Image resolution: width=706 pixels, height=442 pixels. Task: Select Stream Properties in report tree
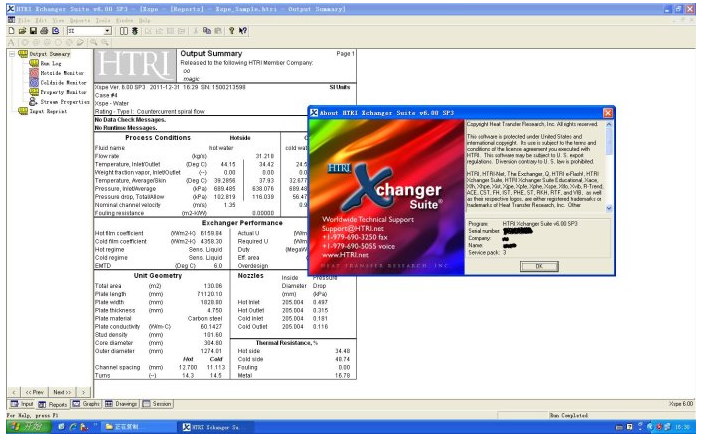tap(65, 102)
